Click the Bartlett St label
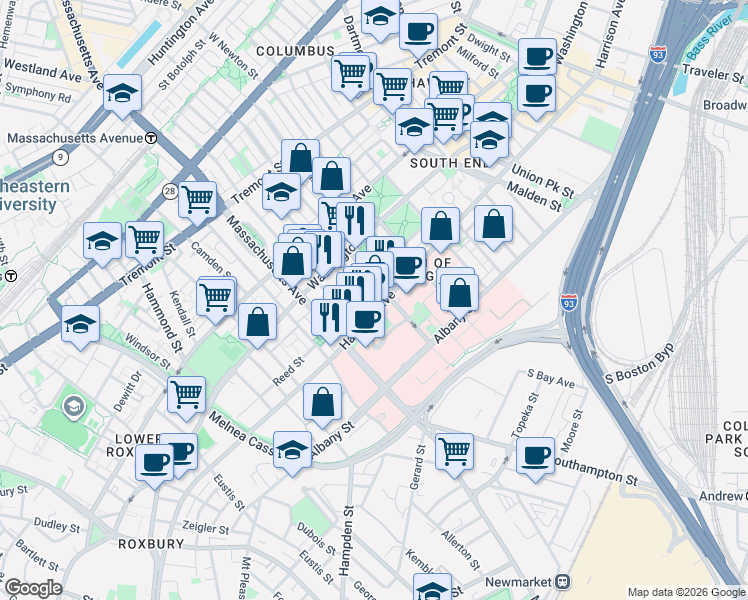The height and width of the screenshot is (600, 748). [x=37, y=556]
